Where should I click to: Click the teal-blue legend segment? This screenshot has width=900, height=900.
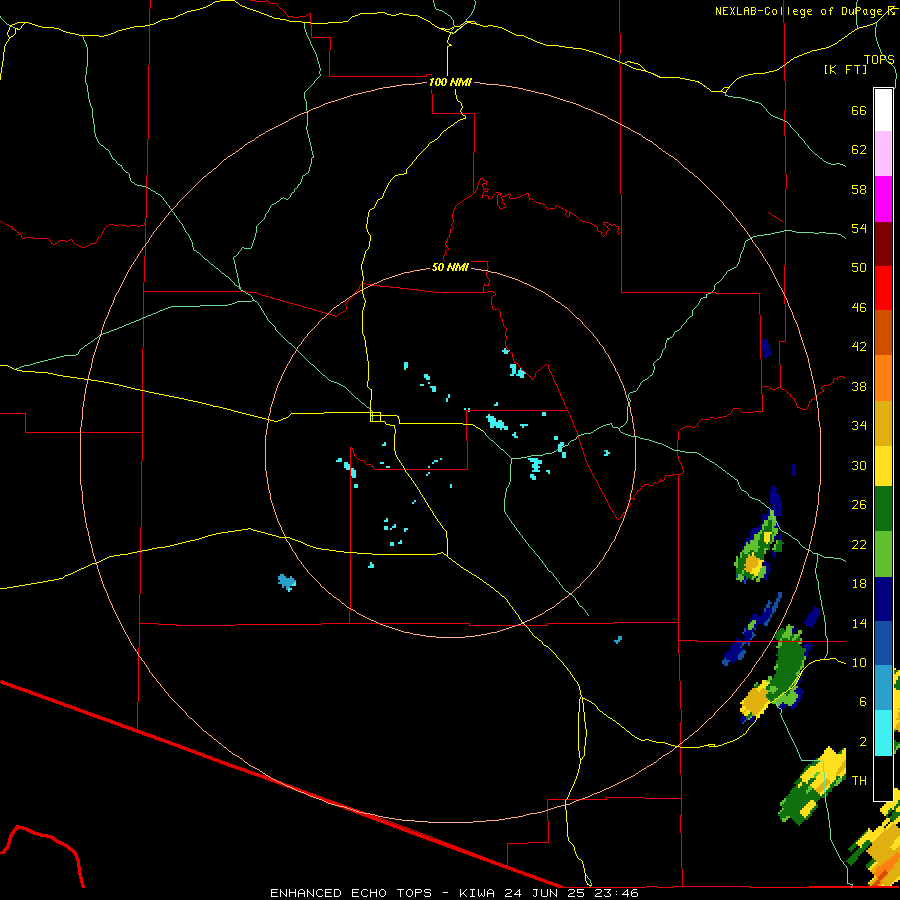pos(883,688)
